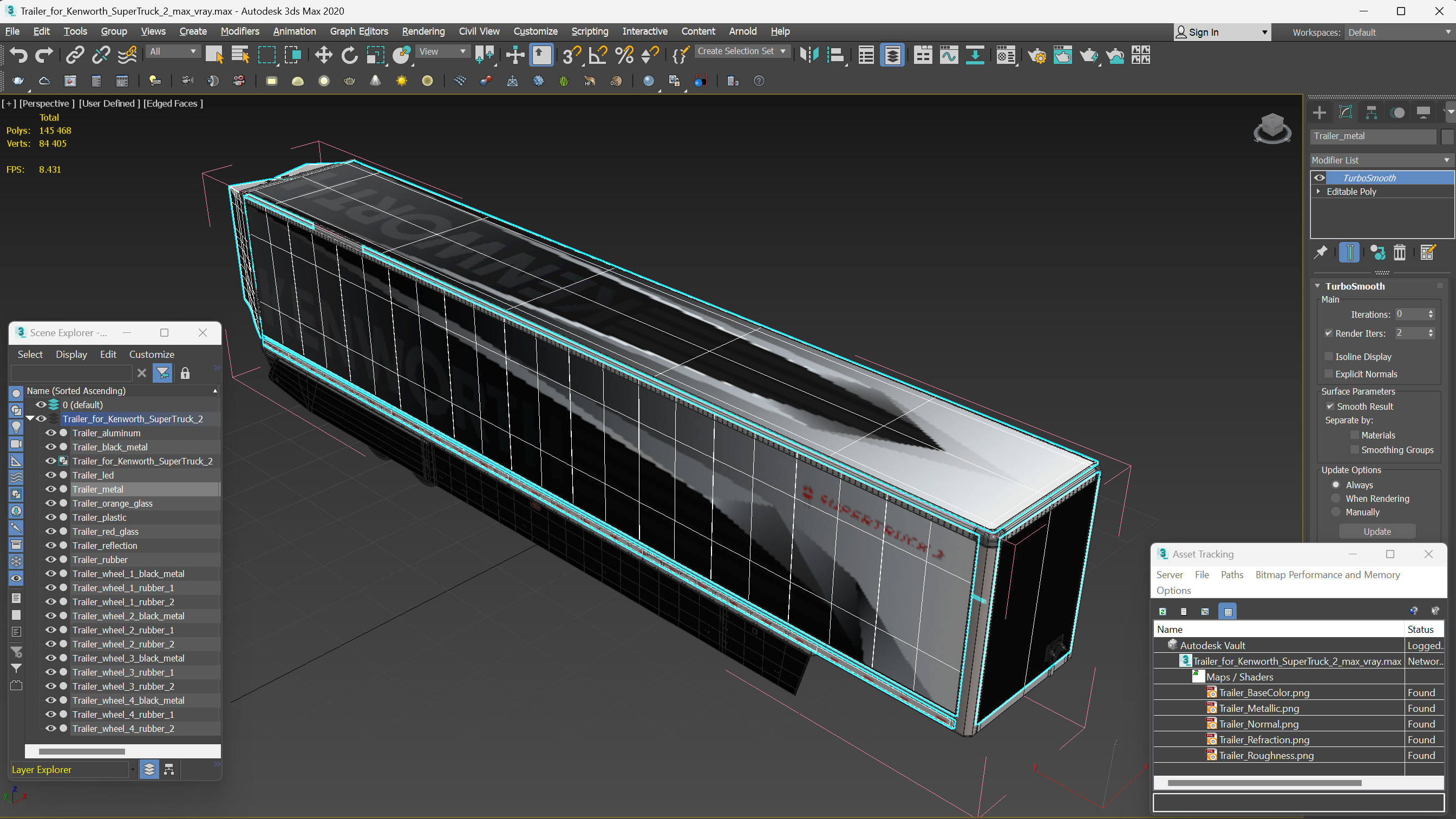Screen dimensions: 1456x819
Task: Open the selection filter All dropdown
Action: pos(172,51)
